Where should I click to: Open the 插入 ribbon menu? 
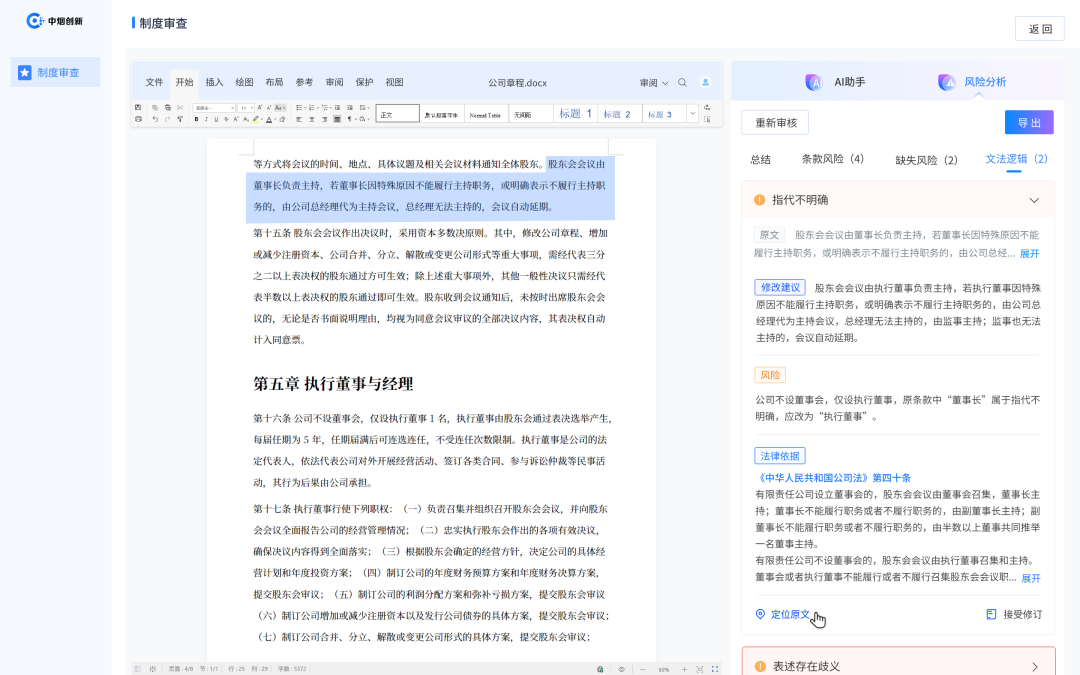click(x=212, y=82)
